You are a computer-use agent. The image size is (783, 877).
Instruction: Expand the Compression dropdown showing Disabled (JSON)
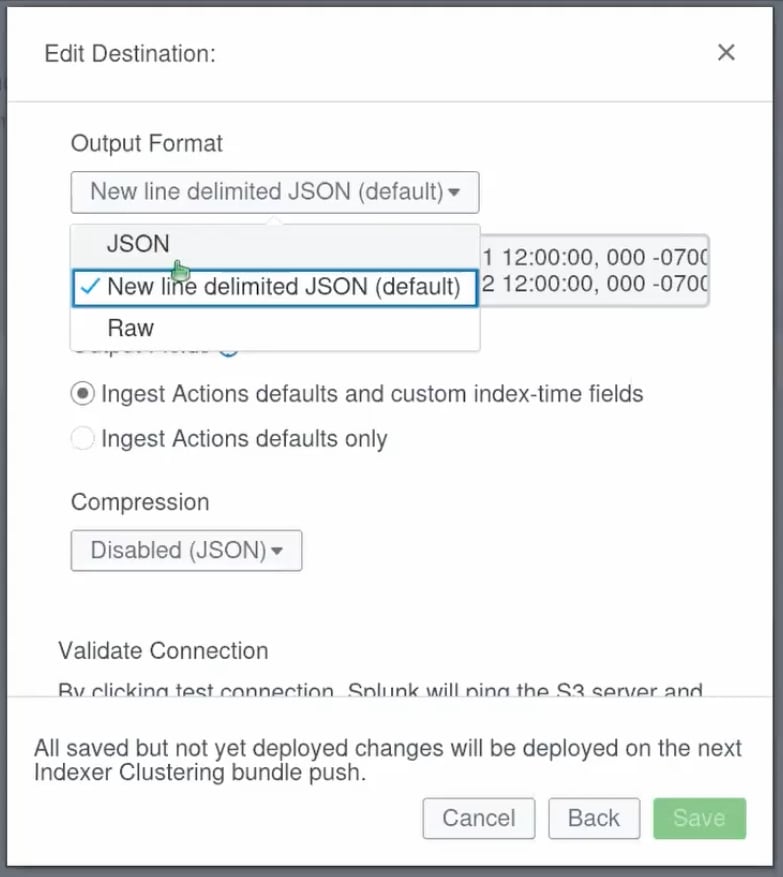tap(186, 550)
